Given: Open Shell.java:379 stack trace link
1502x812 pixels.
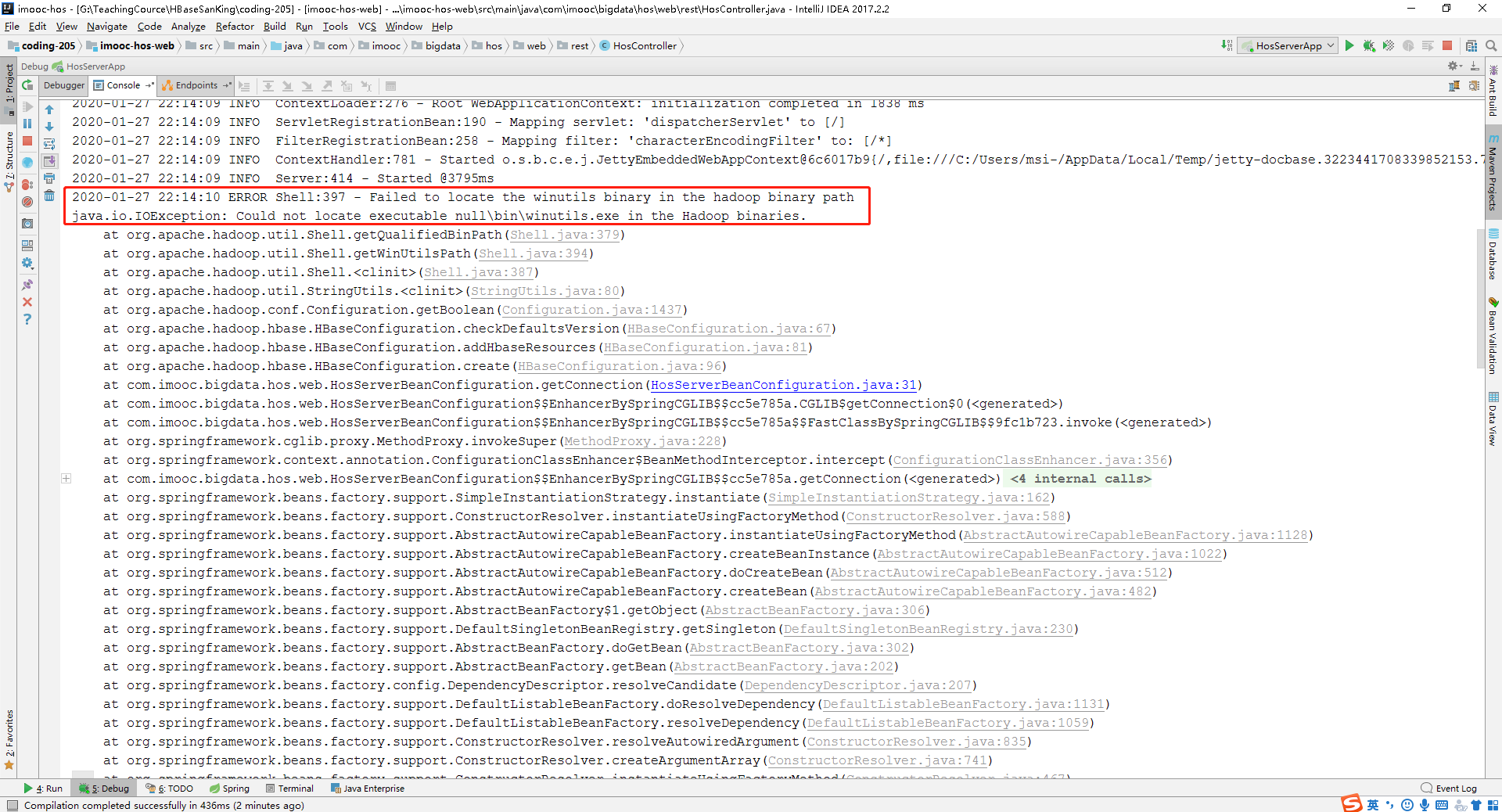Looking at the screenshot, I should pyautogui.click(x=565, y=235).
